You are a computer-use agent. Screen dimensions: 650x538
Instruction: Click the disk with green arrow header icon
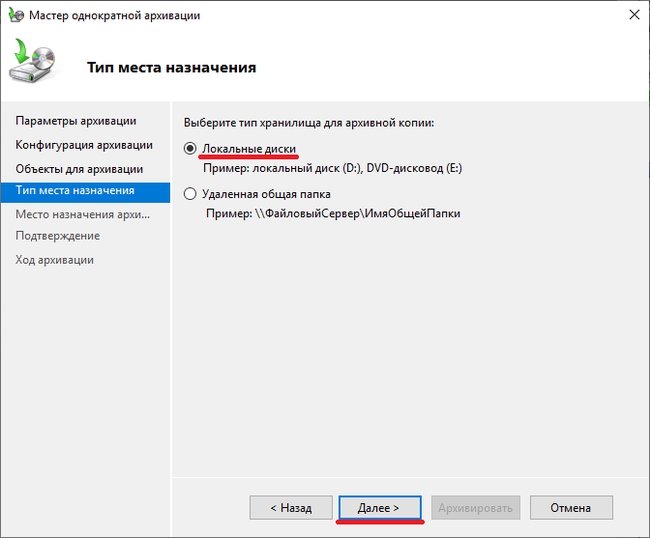click(x=34, y=64)
